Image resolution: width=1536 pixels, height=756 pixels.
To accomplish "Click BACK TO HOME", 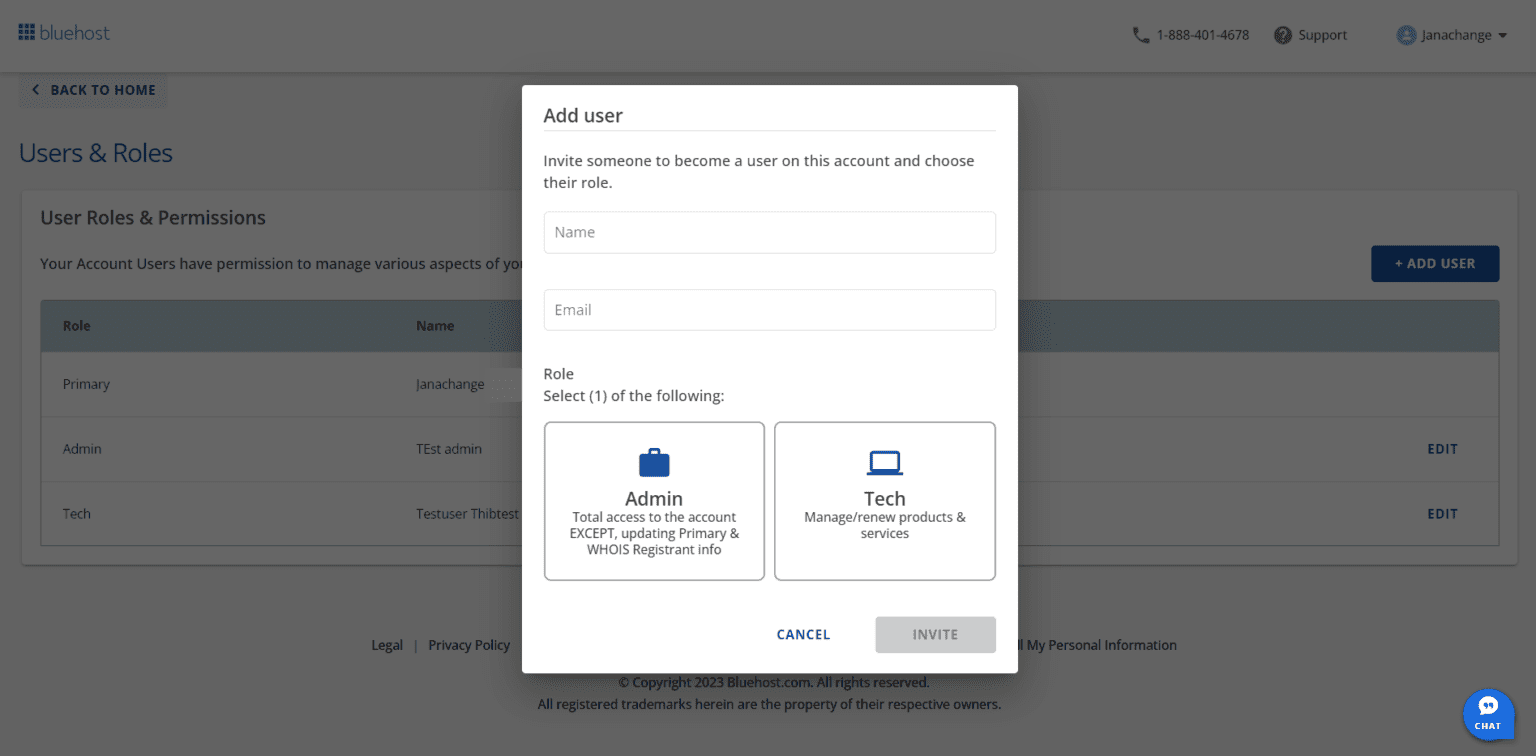I will point(104,89).
